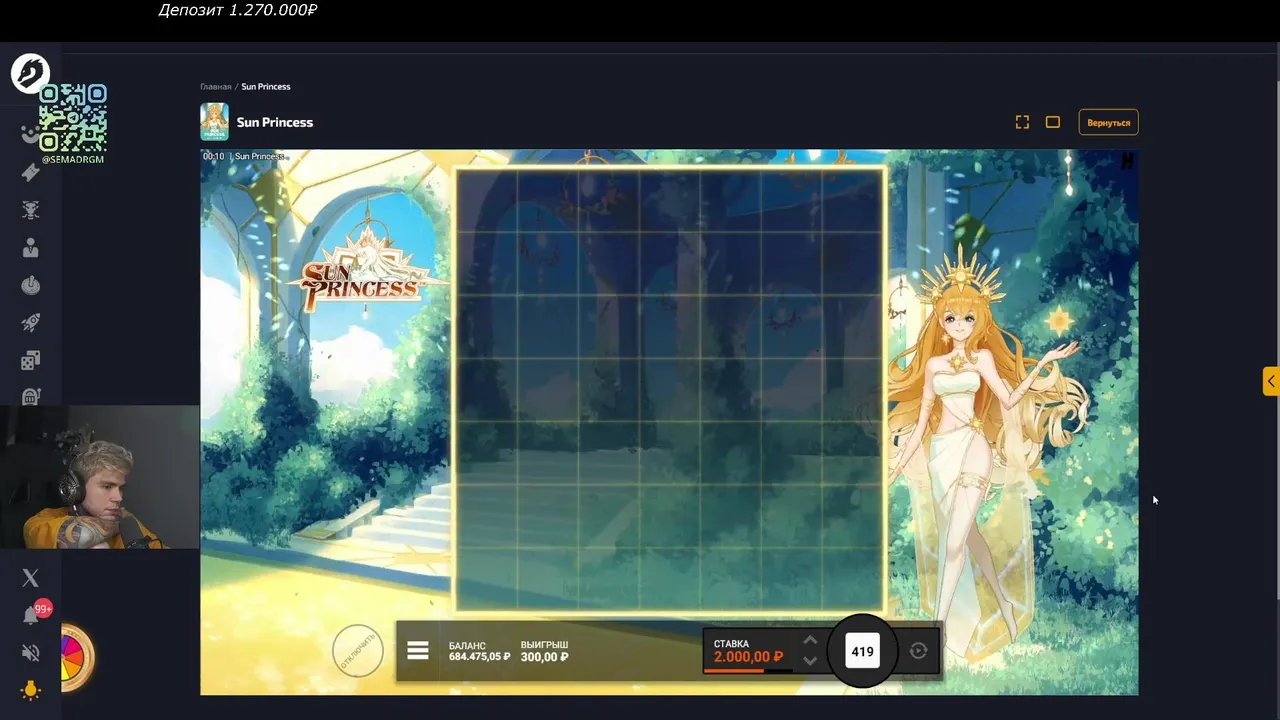The image size is (1280, 720).
Task: Switch to theater view rectangle icon
Action: coord(1053,122)
